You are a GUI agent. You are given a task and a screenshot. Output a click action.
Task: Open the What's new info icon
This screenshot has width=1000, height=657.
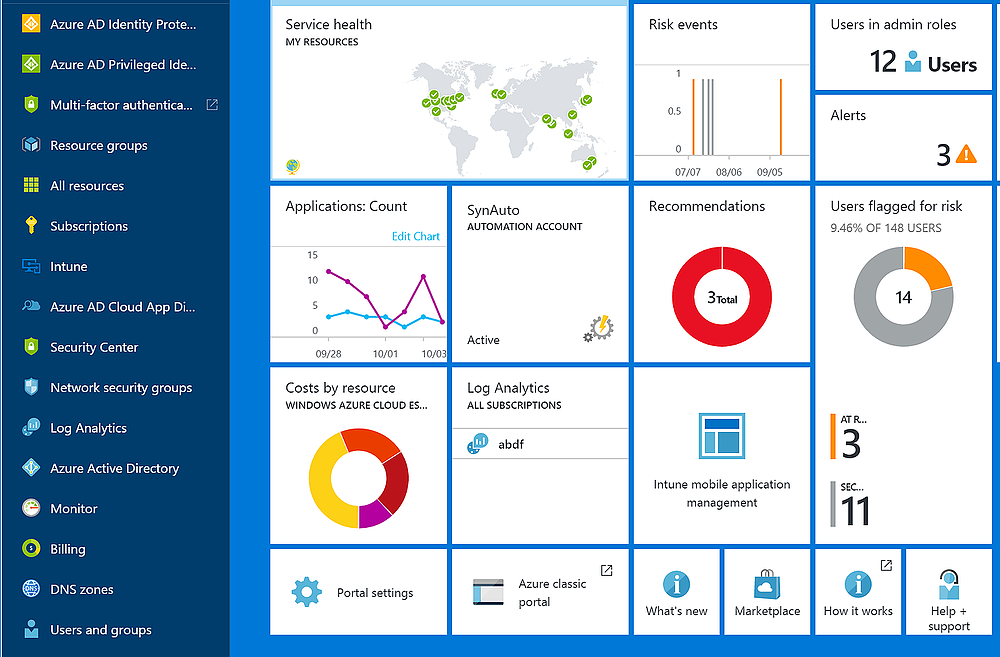(x=676, y=584)
